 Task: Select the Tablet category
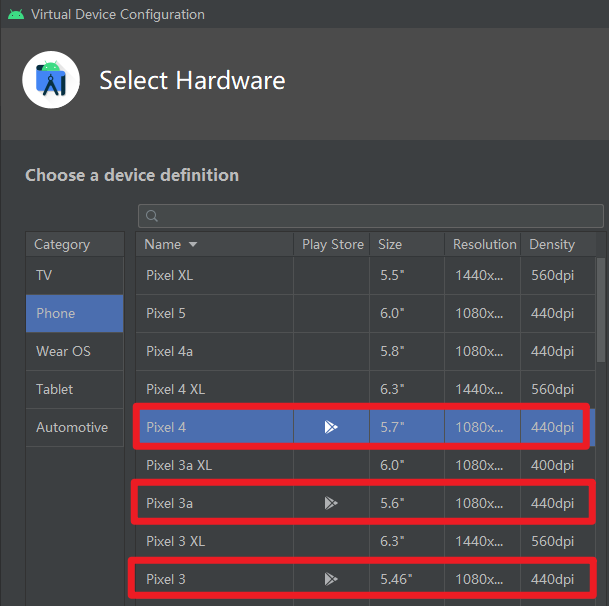[75, 389]
